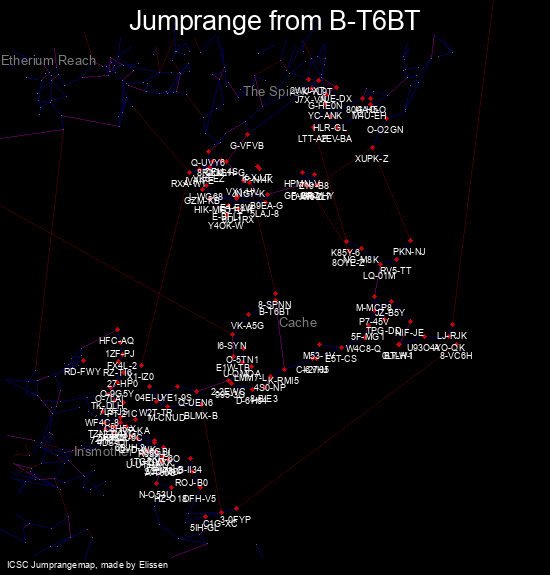Click the red marker above the HFC-AQ label

[x=117, y=330]
